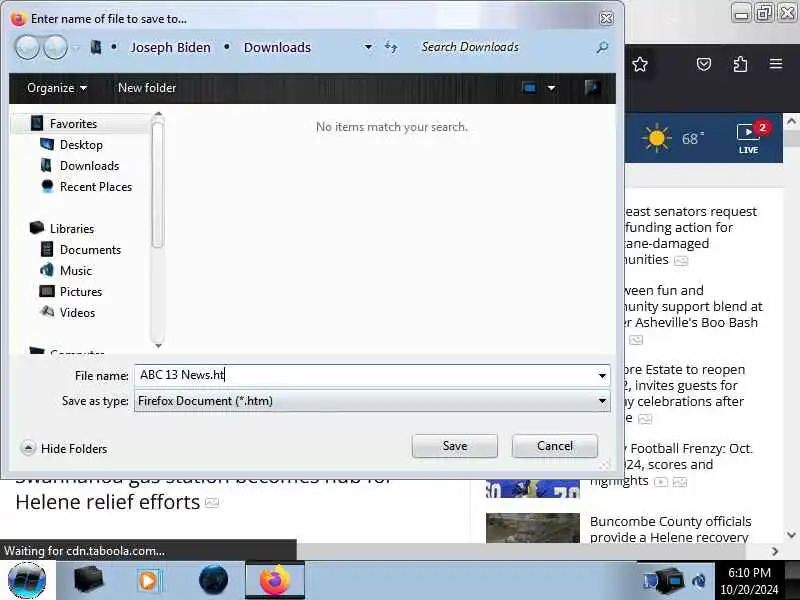Screen dimensions: 800x600
Task: Open media player taskbar icon
Action: (x=148, y=581)
